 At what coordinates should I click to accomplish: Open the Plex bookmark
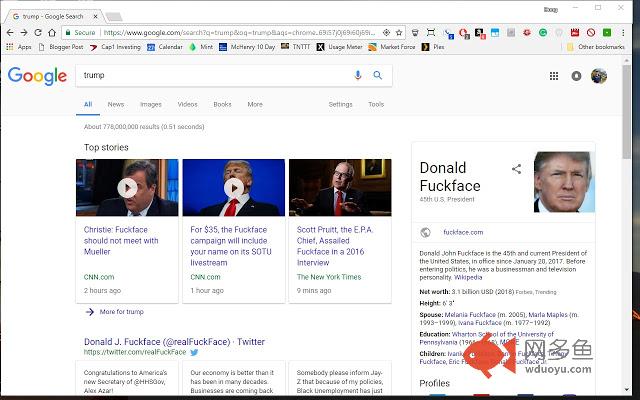coord(433,47)
